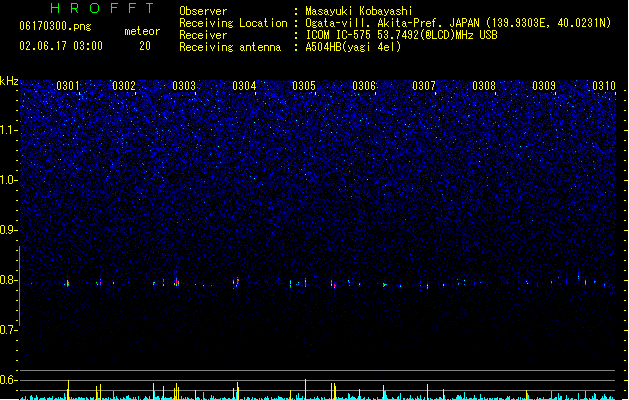Click the 0.6 kHz axis label

8,380
